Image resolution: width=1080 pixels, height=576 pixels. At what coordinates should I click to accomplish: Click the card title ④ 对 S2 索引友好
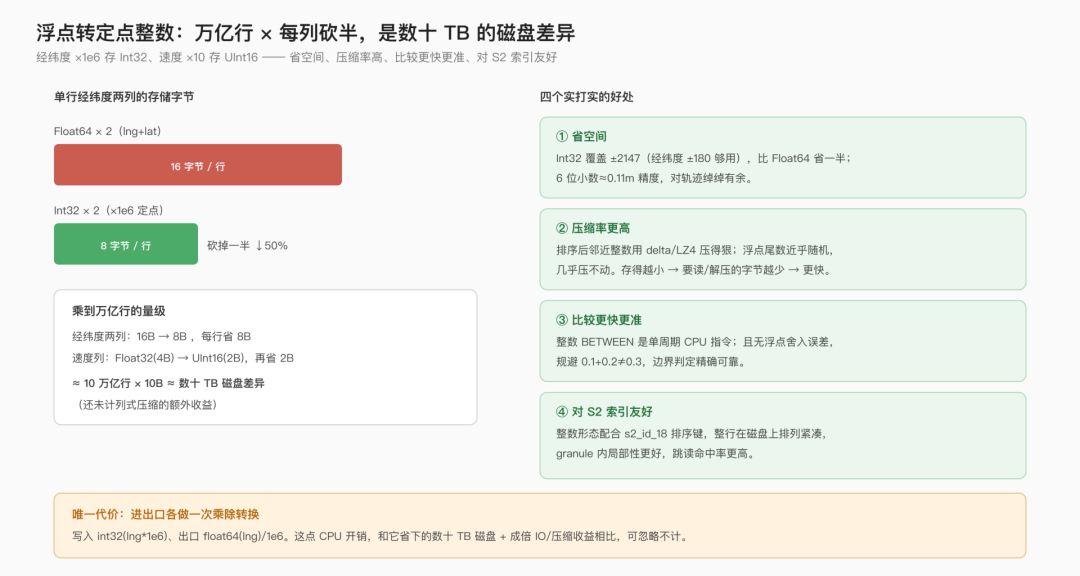[604, 411]
